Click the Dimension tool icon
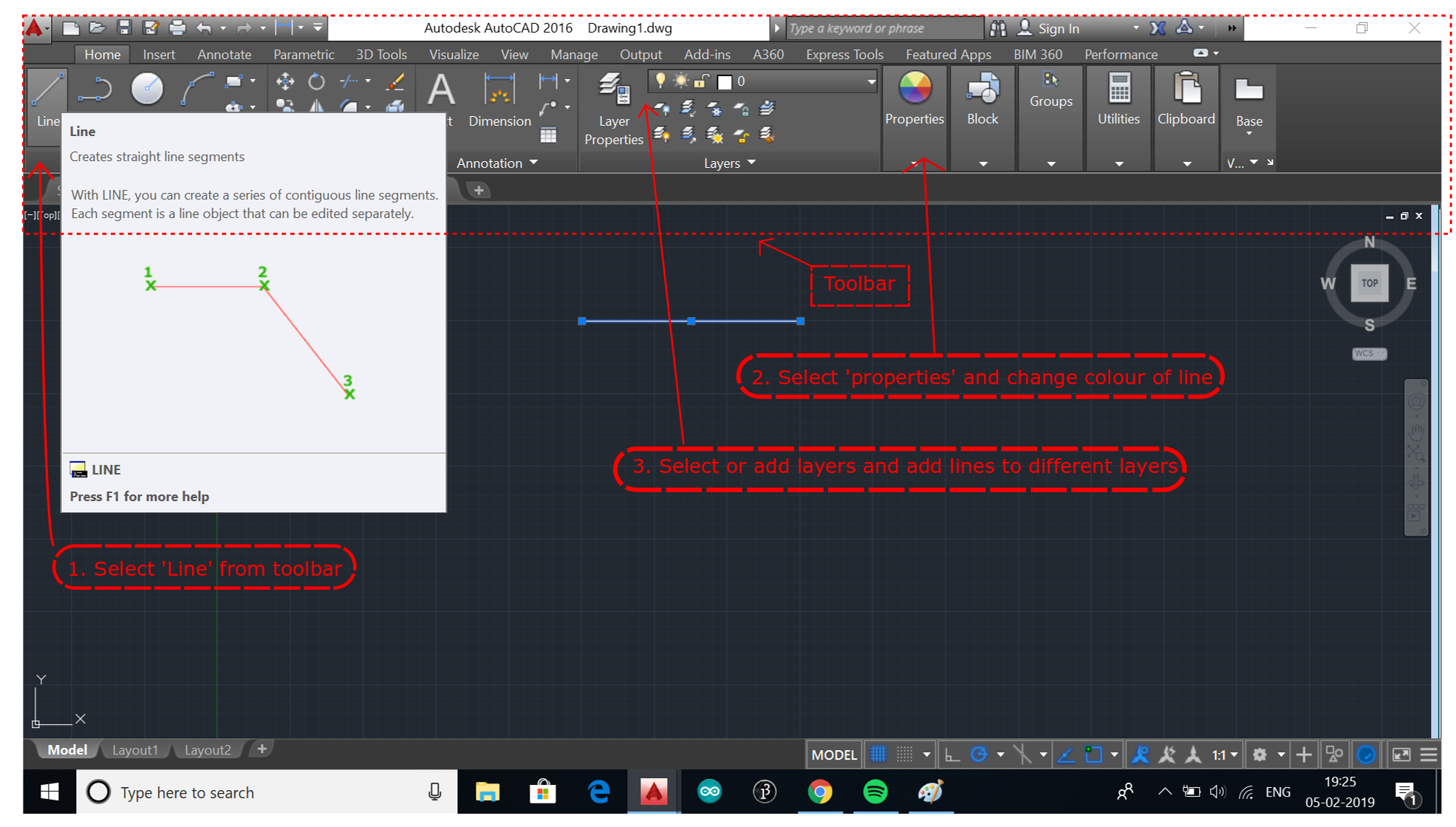 point(499,90)
